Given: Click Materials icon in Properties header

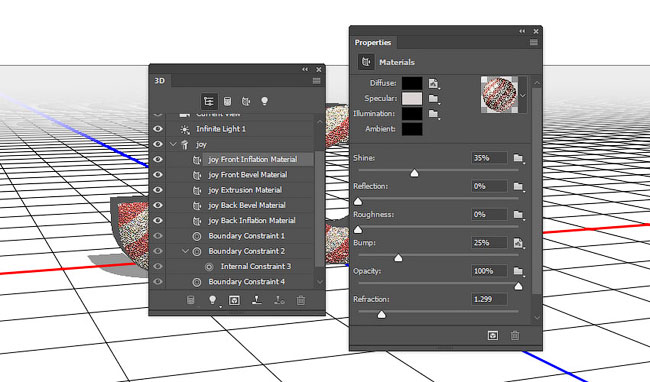Looking at the screenshot, I should tap(366, 62).
